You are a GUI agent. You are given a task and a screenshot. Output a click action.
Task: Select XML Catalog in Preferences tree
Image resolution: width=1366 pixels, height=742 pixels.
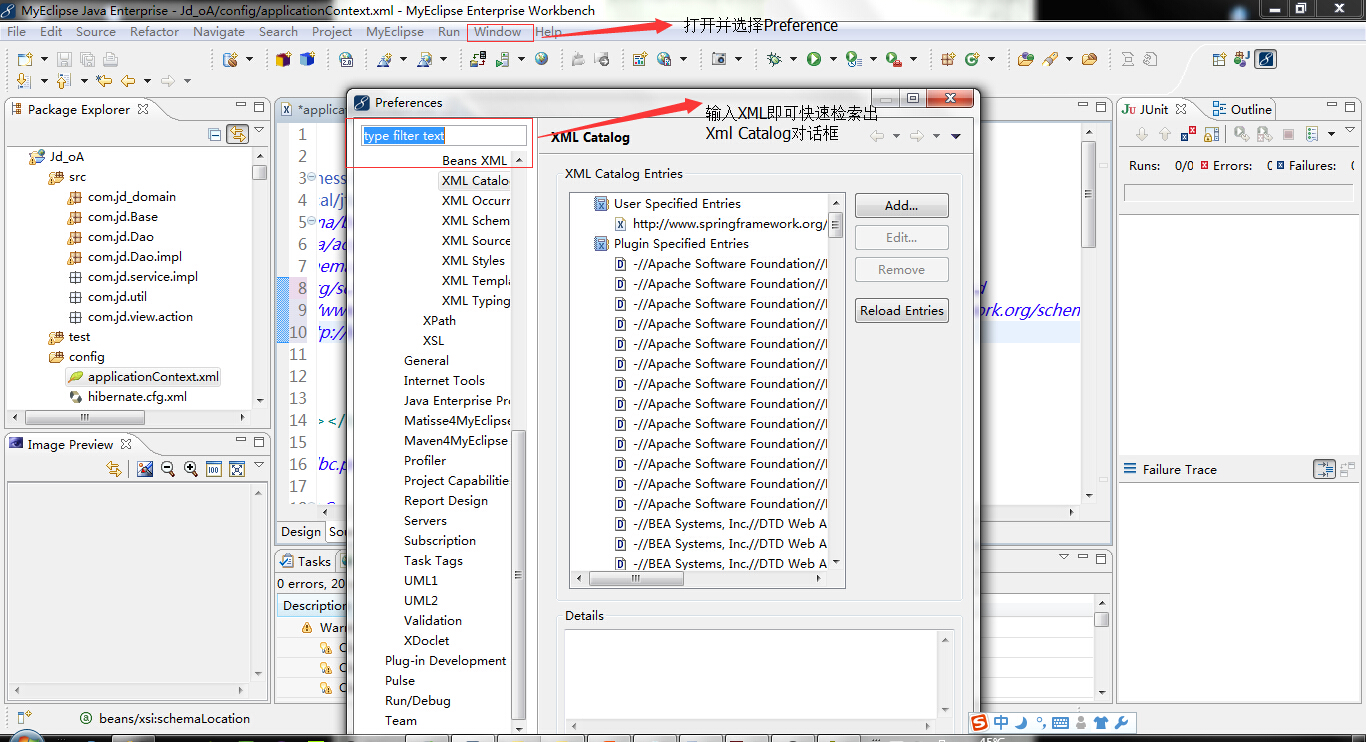pyautogui.click(x=475, y=181)
